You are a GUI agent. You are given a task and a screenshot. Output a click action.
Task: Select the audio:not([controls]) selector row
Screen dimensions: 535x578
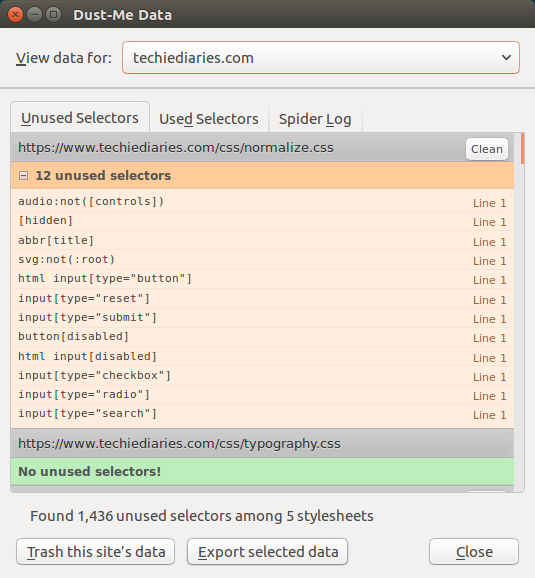coord(263,202)
